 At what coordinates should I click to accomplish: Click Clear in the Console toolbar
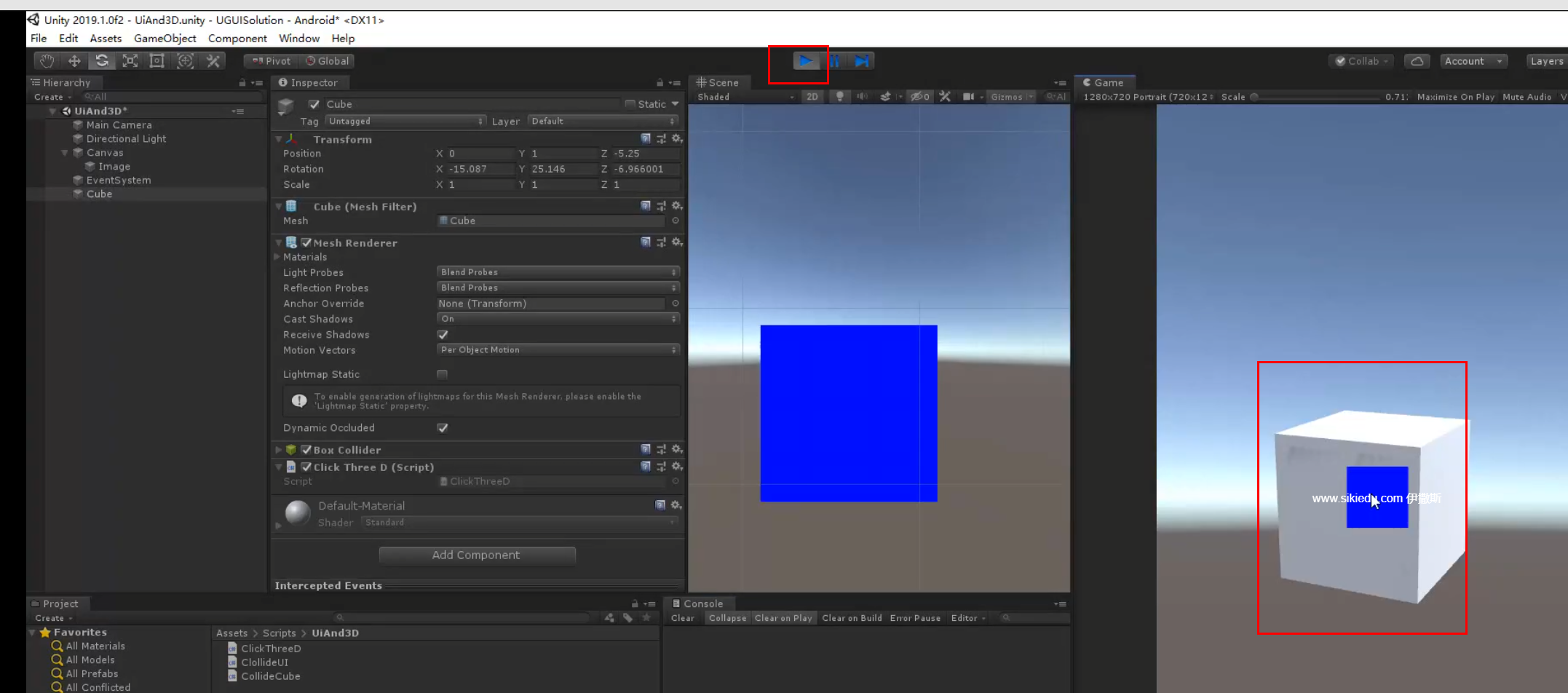[682, 618]
